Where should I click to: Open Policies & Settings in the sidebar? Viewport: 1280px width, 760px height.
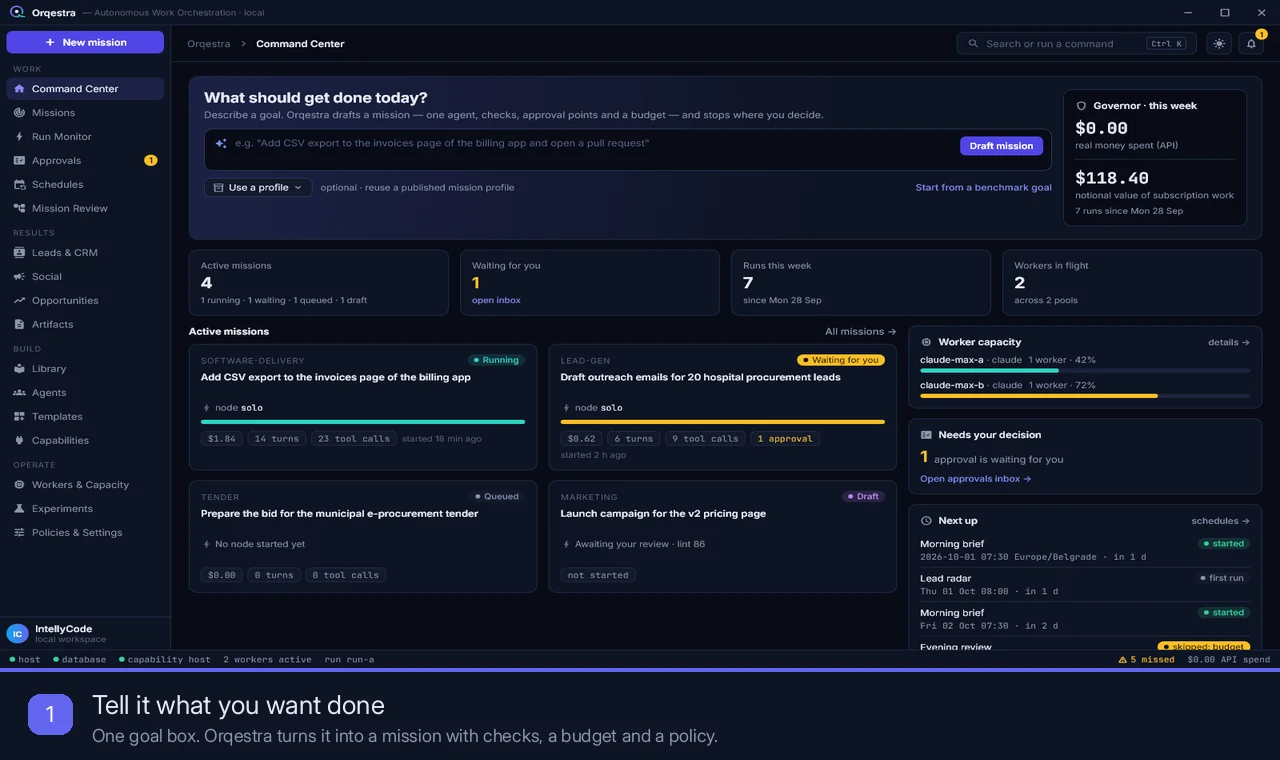click(85, 533)
